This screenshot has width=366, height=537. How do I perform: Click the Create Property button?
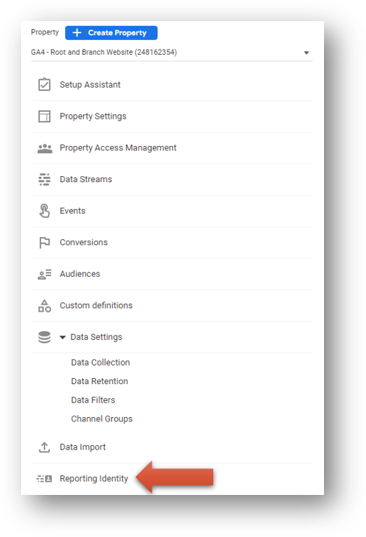[111, 33]
